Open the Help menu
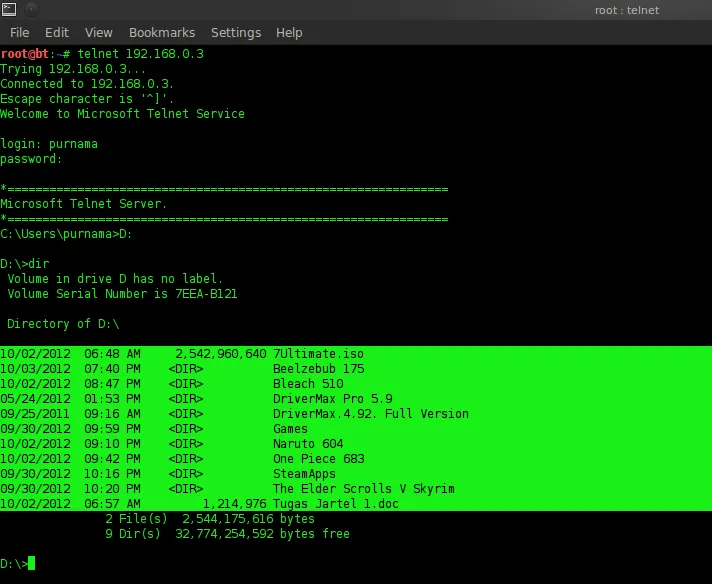The height and width of the screenshot is (584, 712). coord(289,33)
